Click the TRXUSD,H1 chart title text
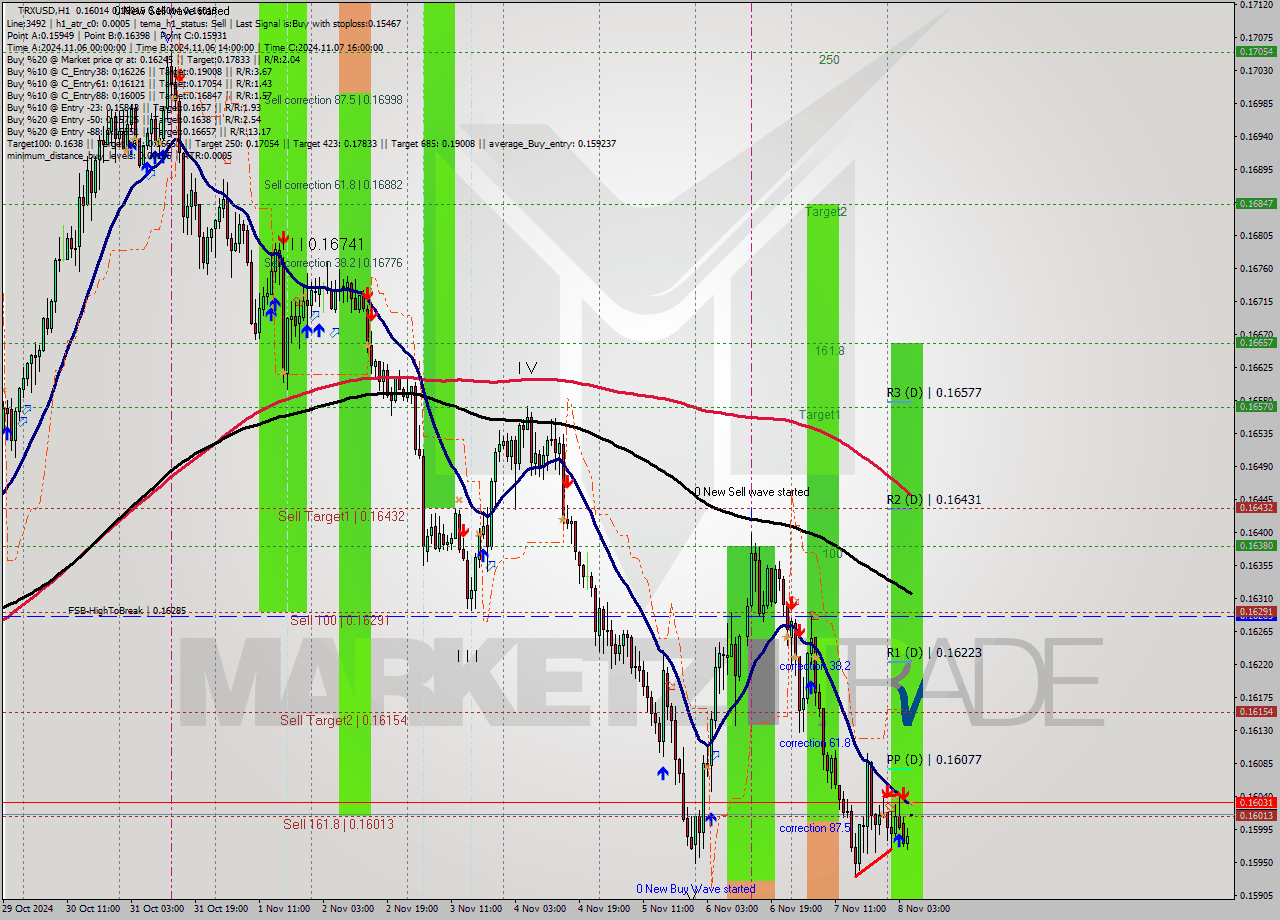 44,10
